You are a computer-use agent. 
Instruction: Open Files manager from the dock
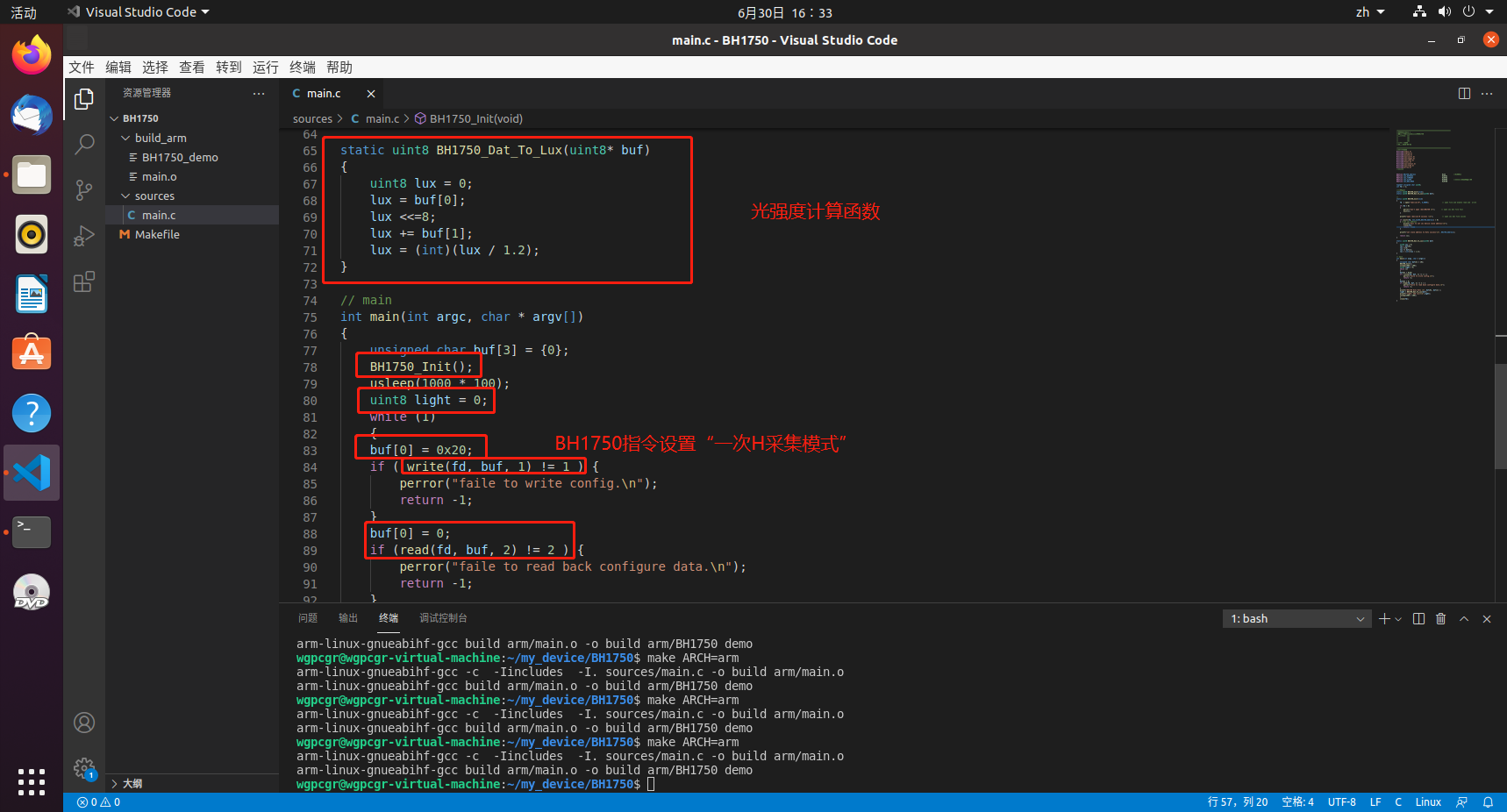pyautogui.click(x=32, y=175)
